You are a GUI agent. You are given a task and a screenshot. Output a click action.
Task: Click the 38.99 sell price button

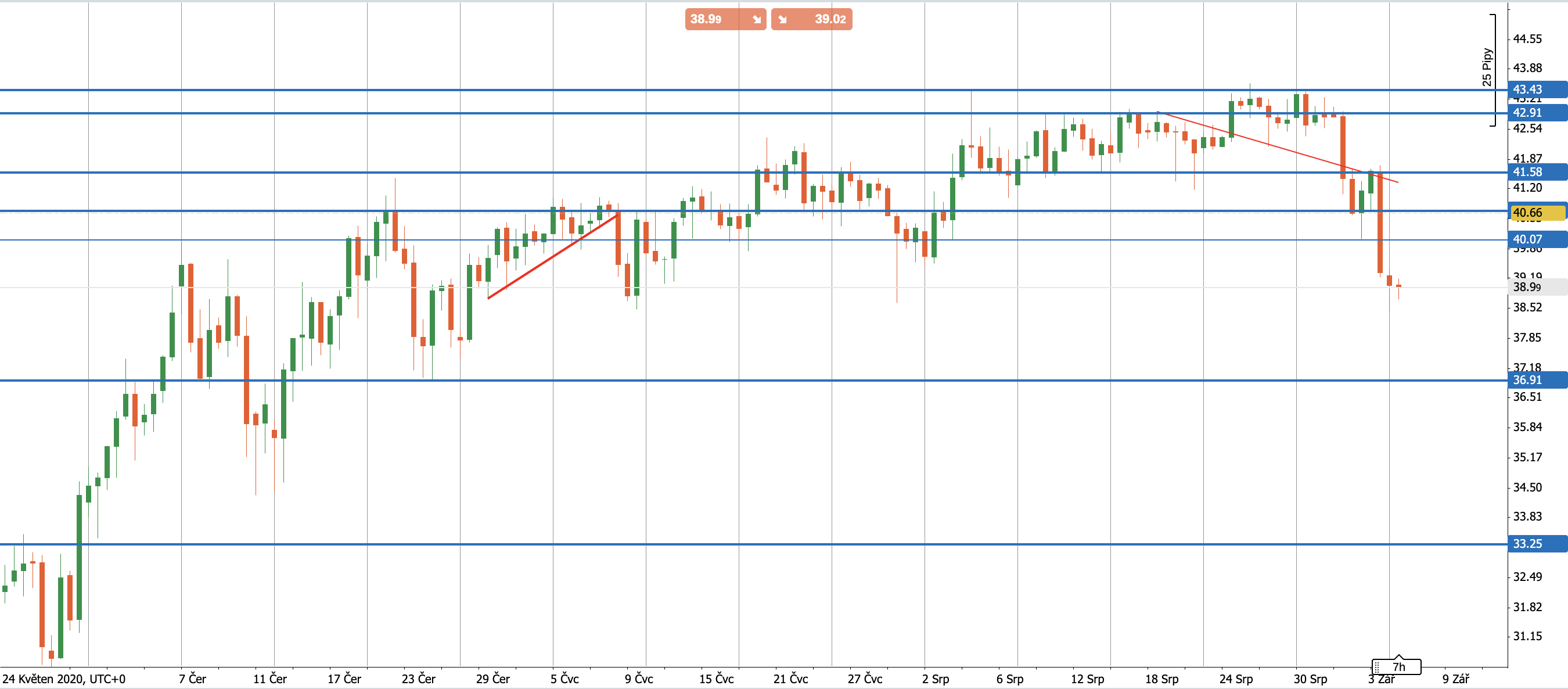tap(725, 19)
